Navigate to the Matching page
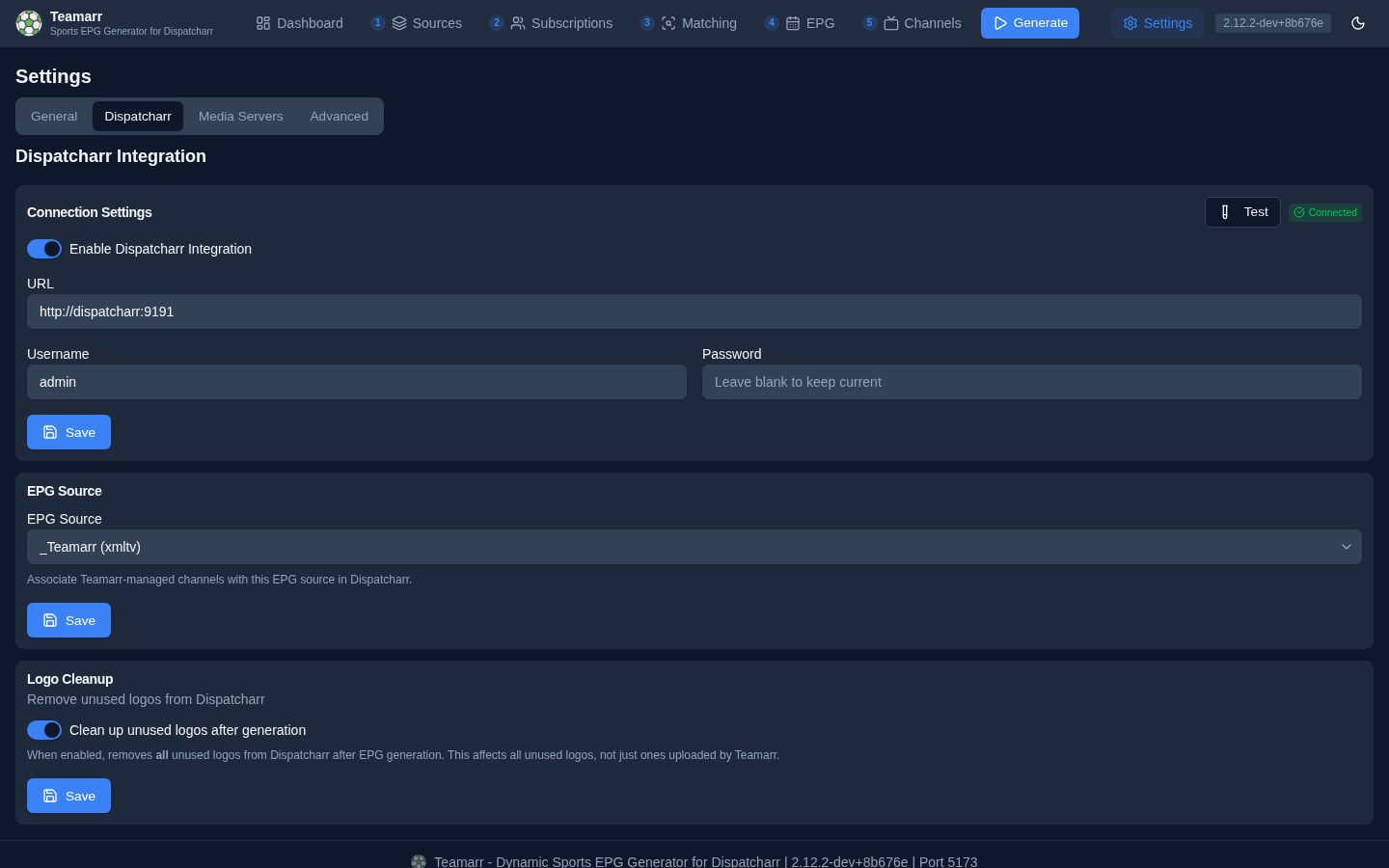Viewport: 1389px width, 868px height. (689, 23)
